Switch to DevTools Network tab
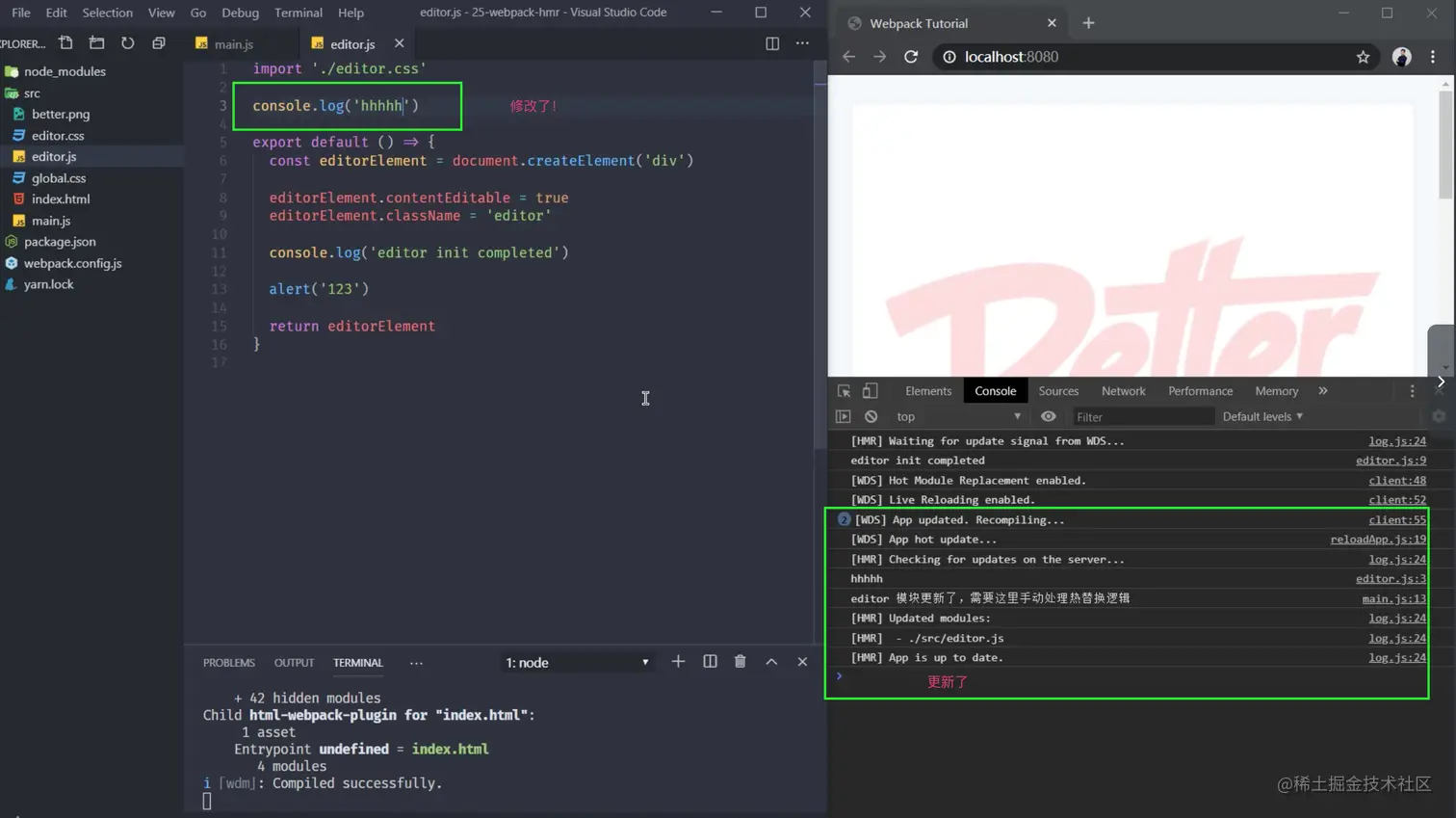The width and height of the screenshot is (1456, 818). click(1123, 391)
